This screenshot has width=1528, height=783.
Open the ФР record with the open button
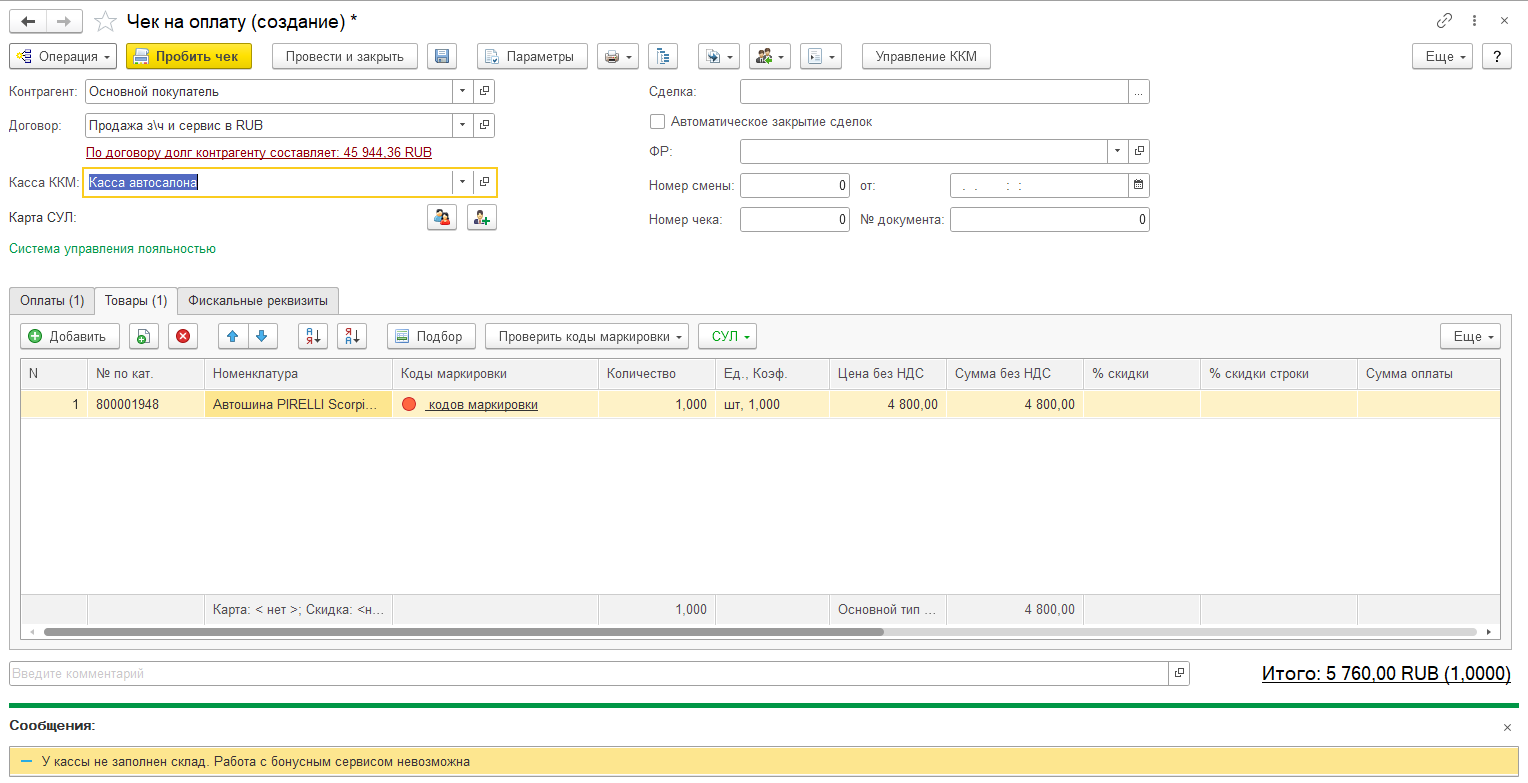coord(1139,152)
